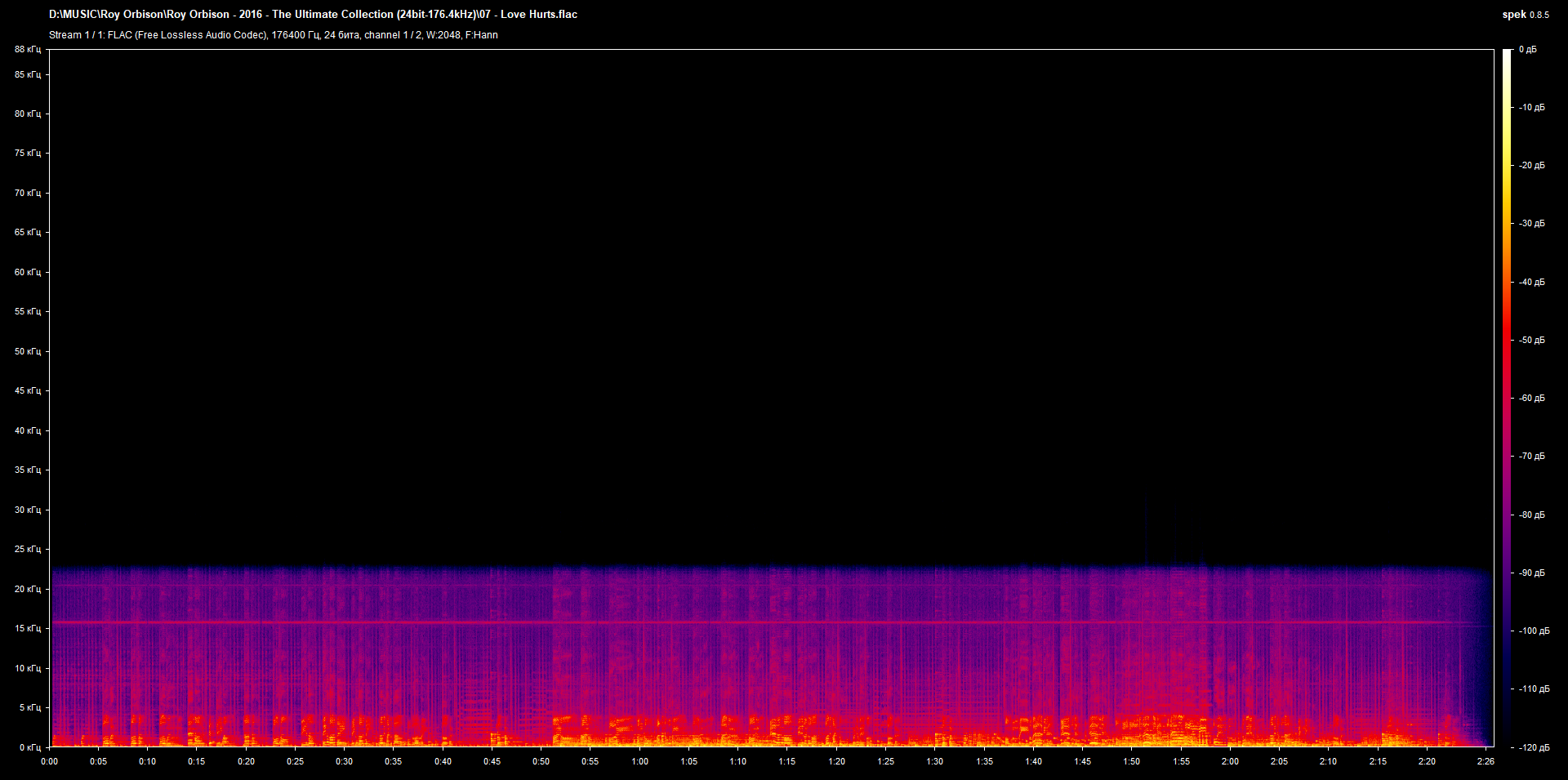The width and height of the screenshot is (1568, 780).
Task: Click the 50 кГц frequency axis label
Action: coord(27,351)
